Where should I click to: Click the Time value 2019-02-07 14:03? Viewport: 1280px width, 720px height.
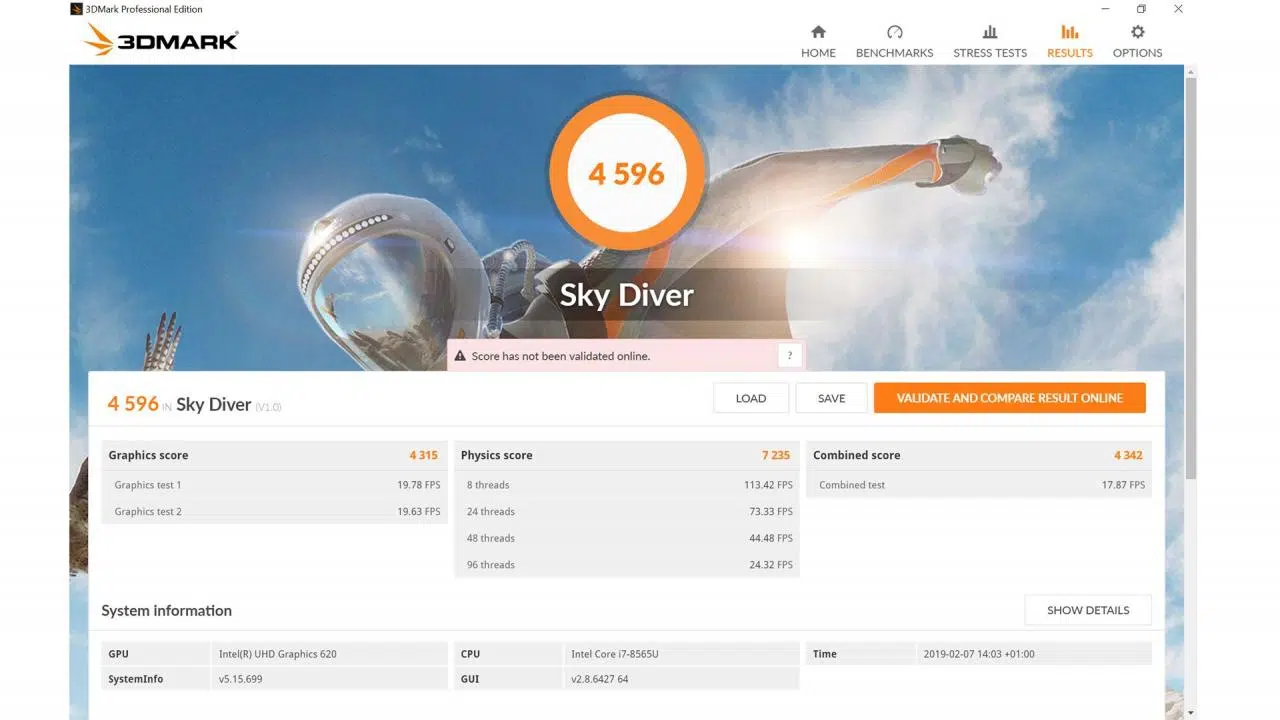coord(979,654)
